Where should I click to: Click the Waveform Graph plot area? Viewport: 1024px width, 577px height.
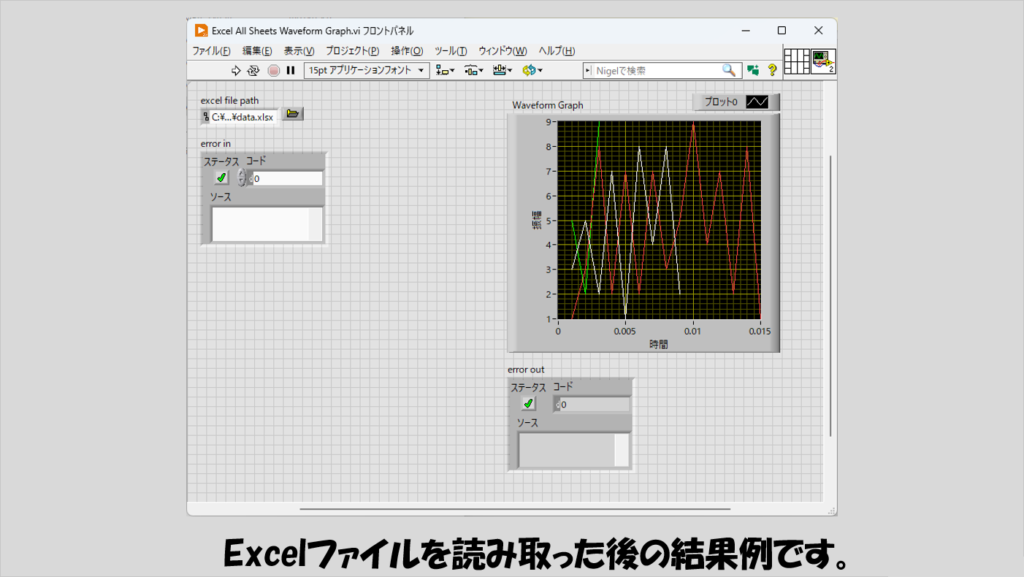pos(659,220)
